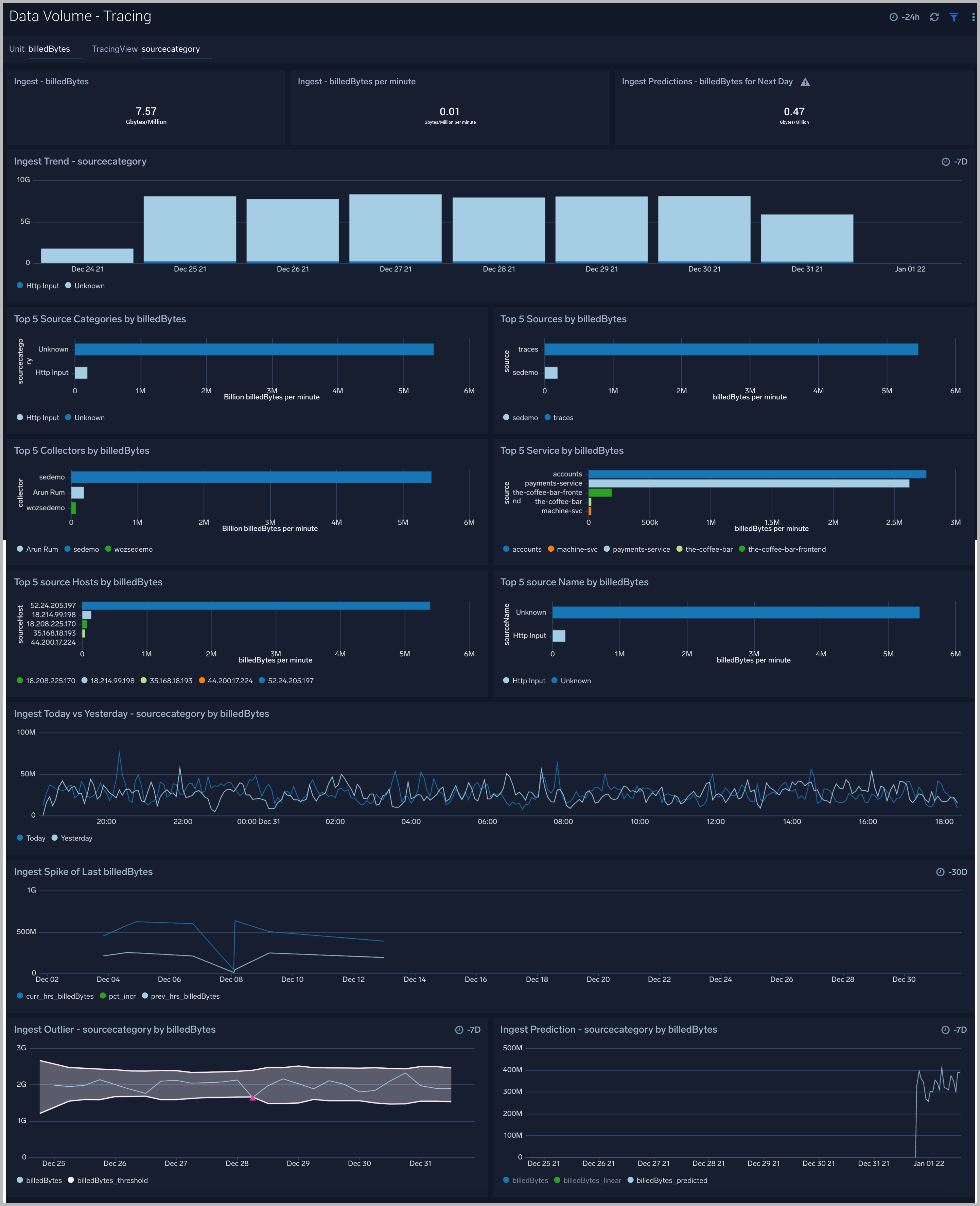Select the Ingest Trend - sourcecategory panel title
Image resolution: width=980 pixels, height=1206 pixels.
(x=81, y=161)
